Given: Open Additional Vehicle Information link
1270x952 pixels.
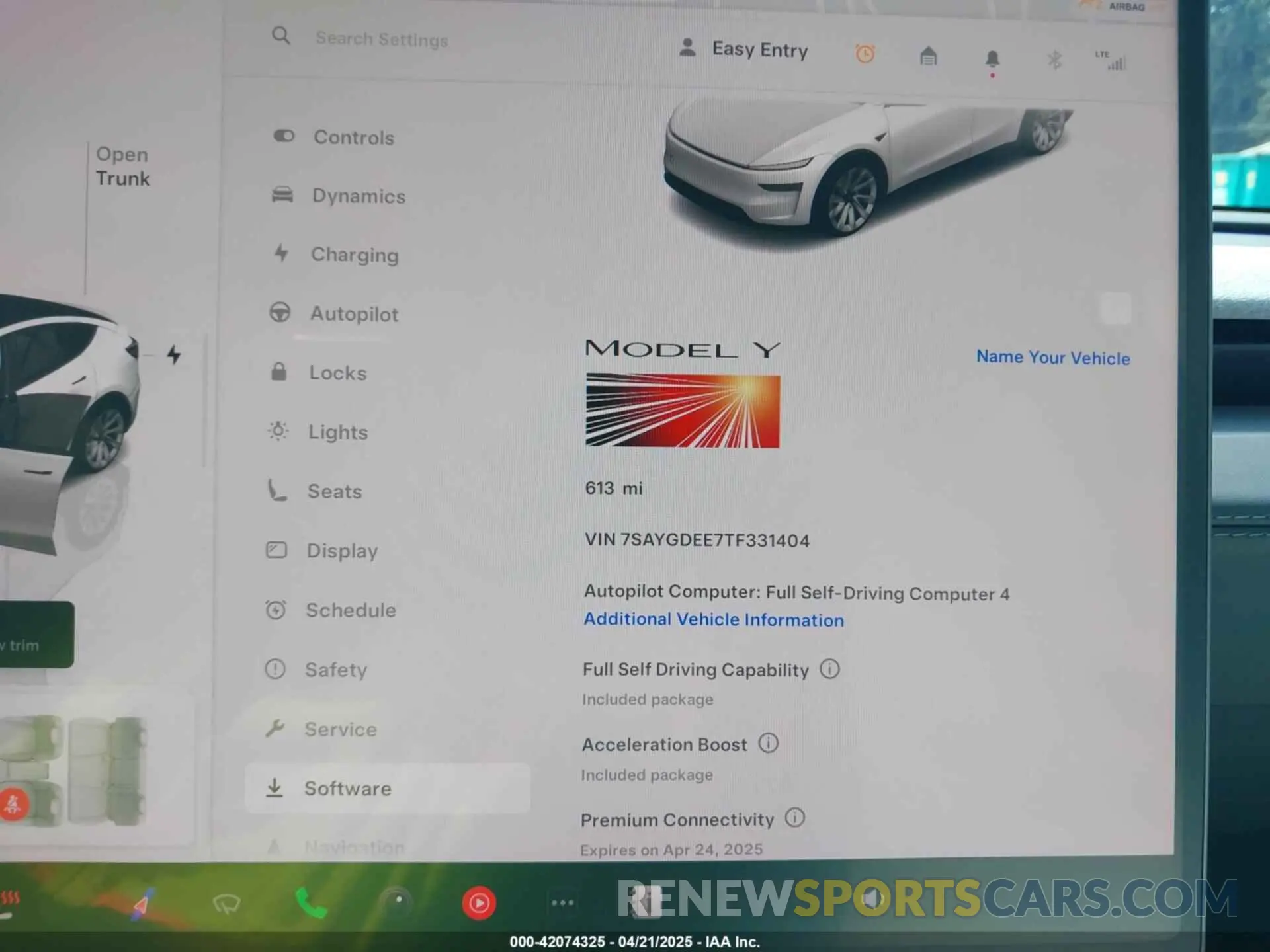Looking at the screenshot, I should point(714,619).
